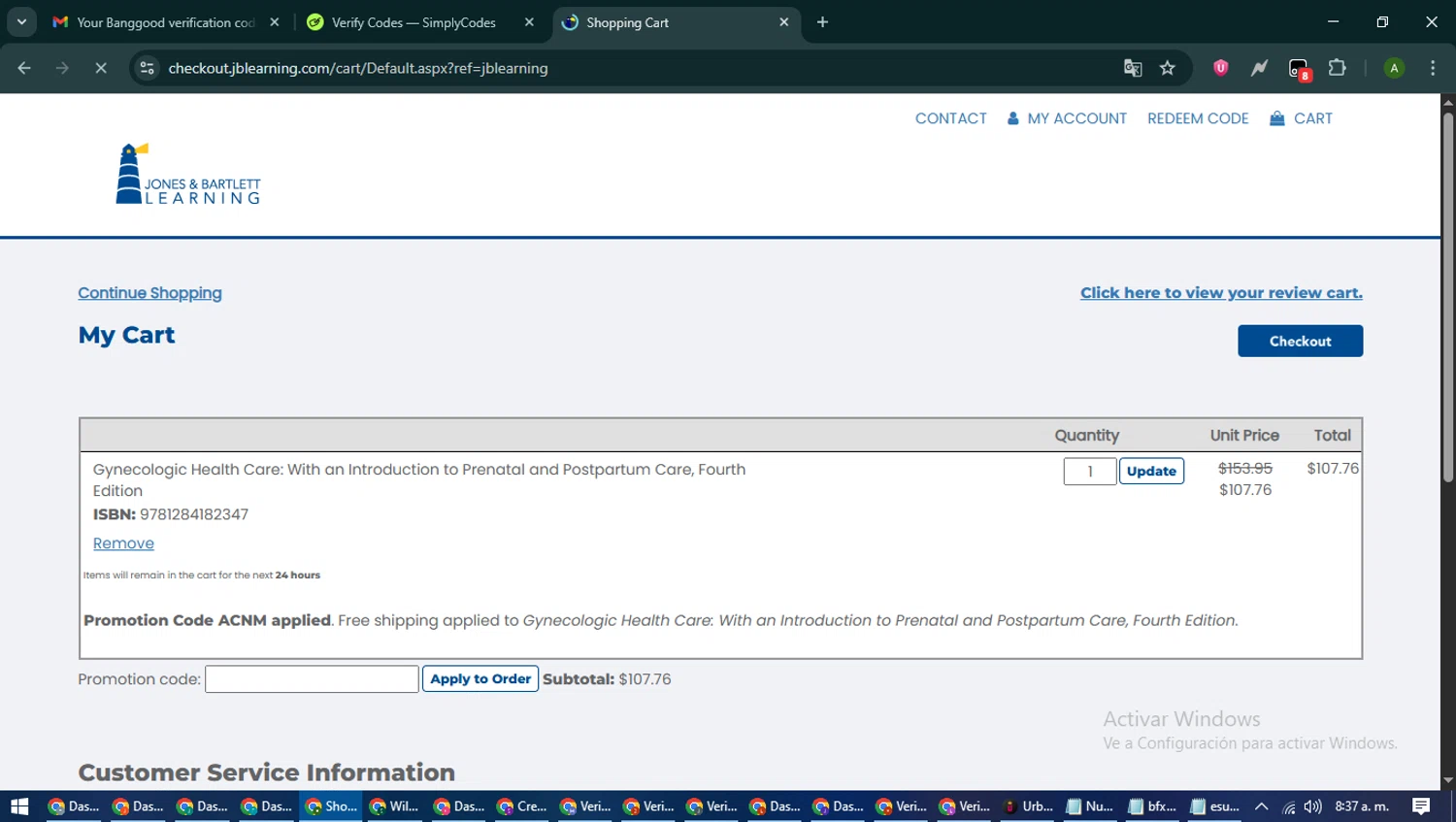Screen dimensions: 1456x822
Task: Open the Extensions puzzle menu
Action: point(1338,68)
